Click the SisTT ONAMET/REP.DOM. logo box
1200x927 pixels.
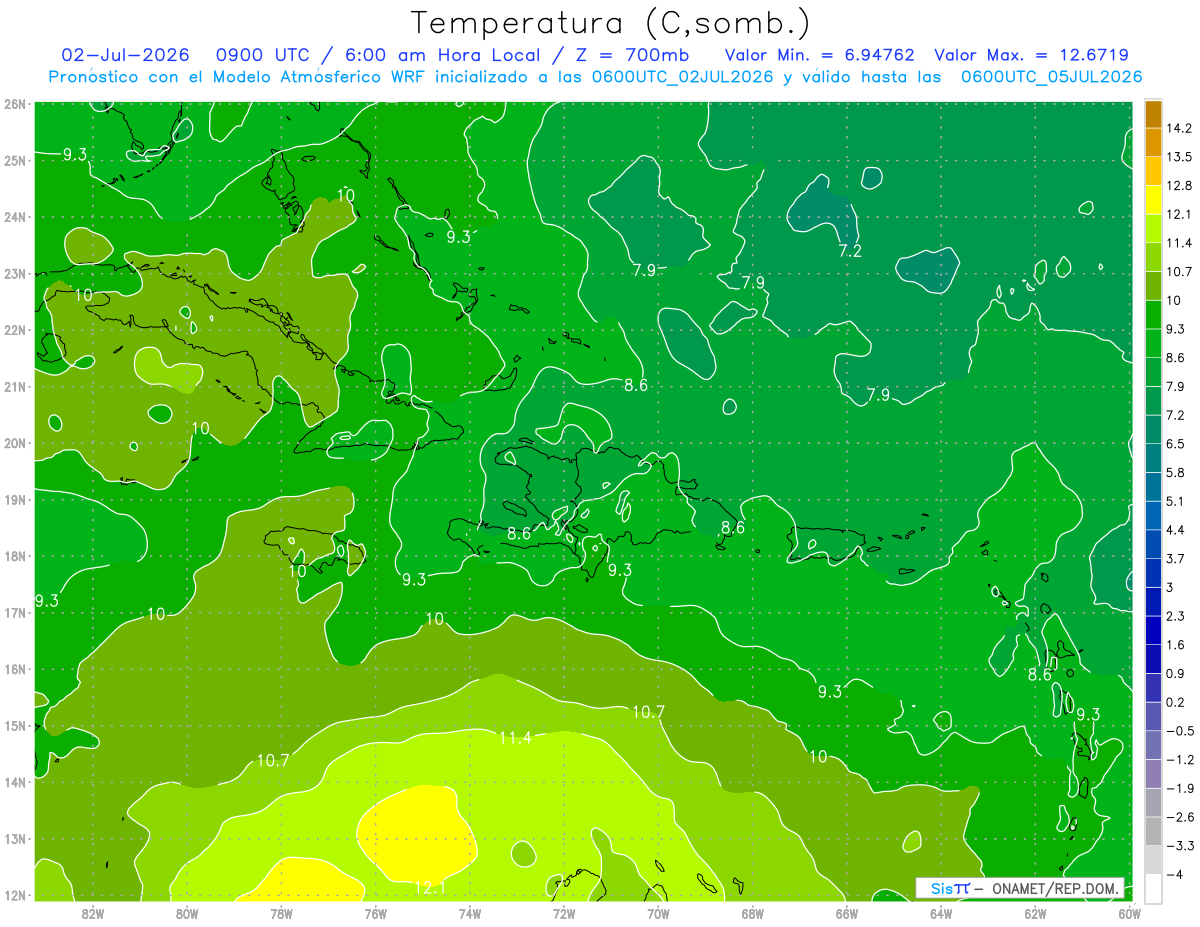click(1020, 888)
